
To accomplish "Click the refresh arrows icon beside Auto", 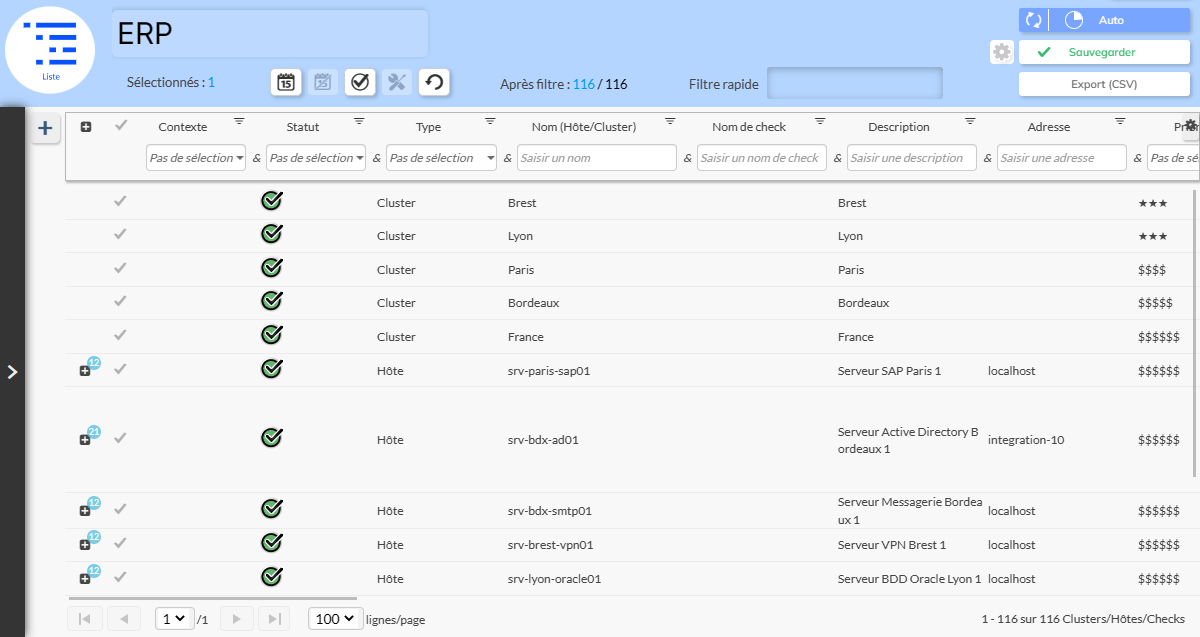I will point(1034,20).
